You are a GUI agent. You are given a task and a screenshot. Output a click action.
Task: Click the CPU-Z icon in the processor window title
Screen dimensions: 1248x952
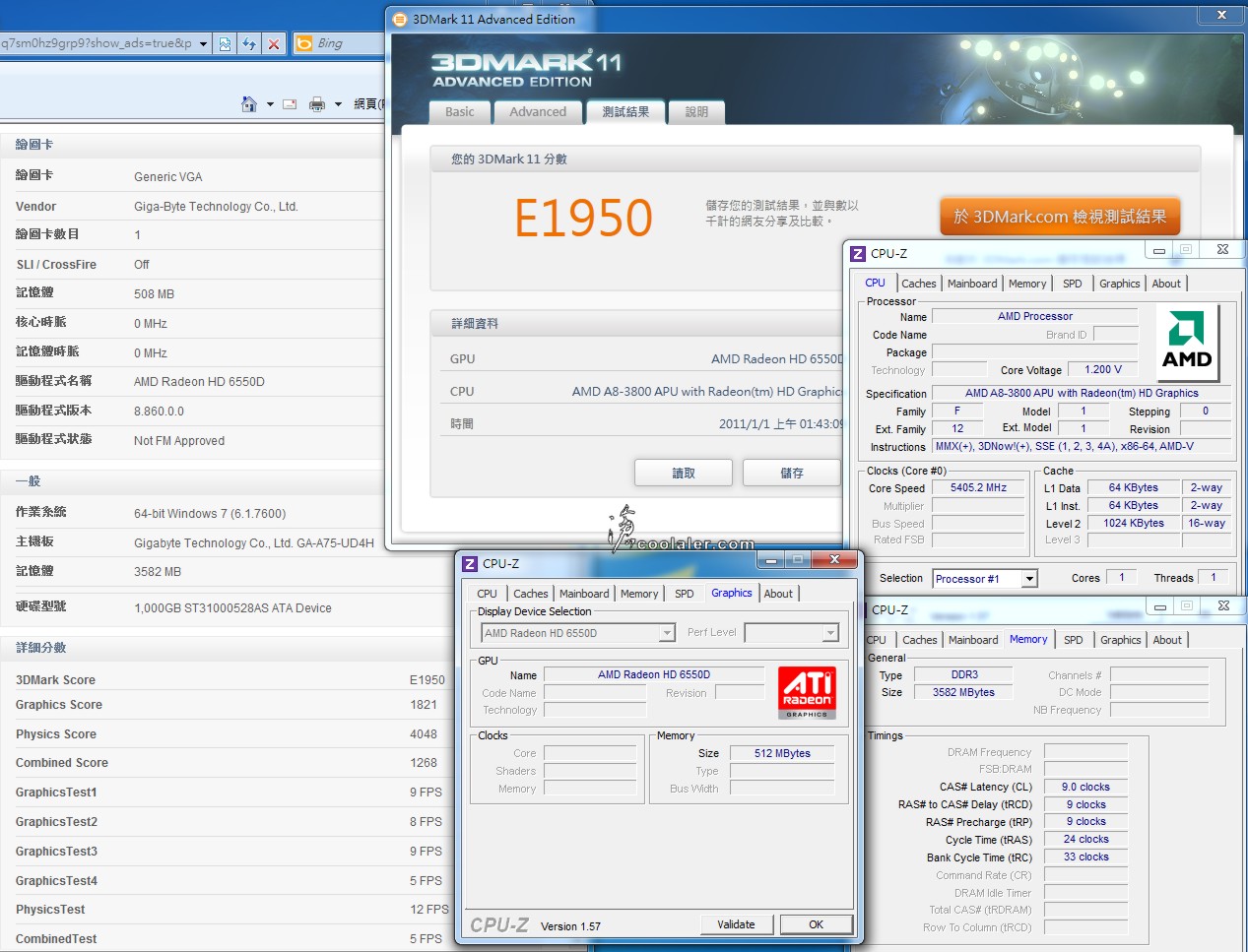(858, 253)
